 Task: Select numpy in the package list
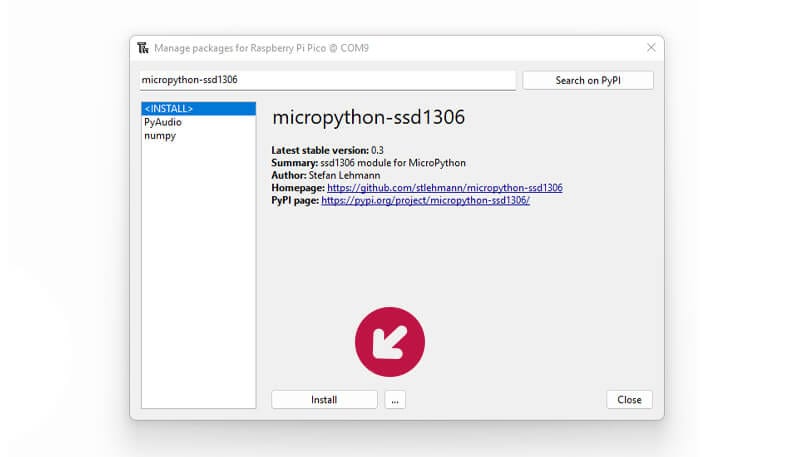[160, 136]
